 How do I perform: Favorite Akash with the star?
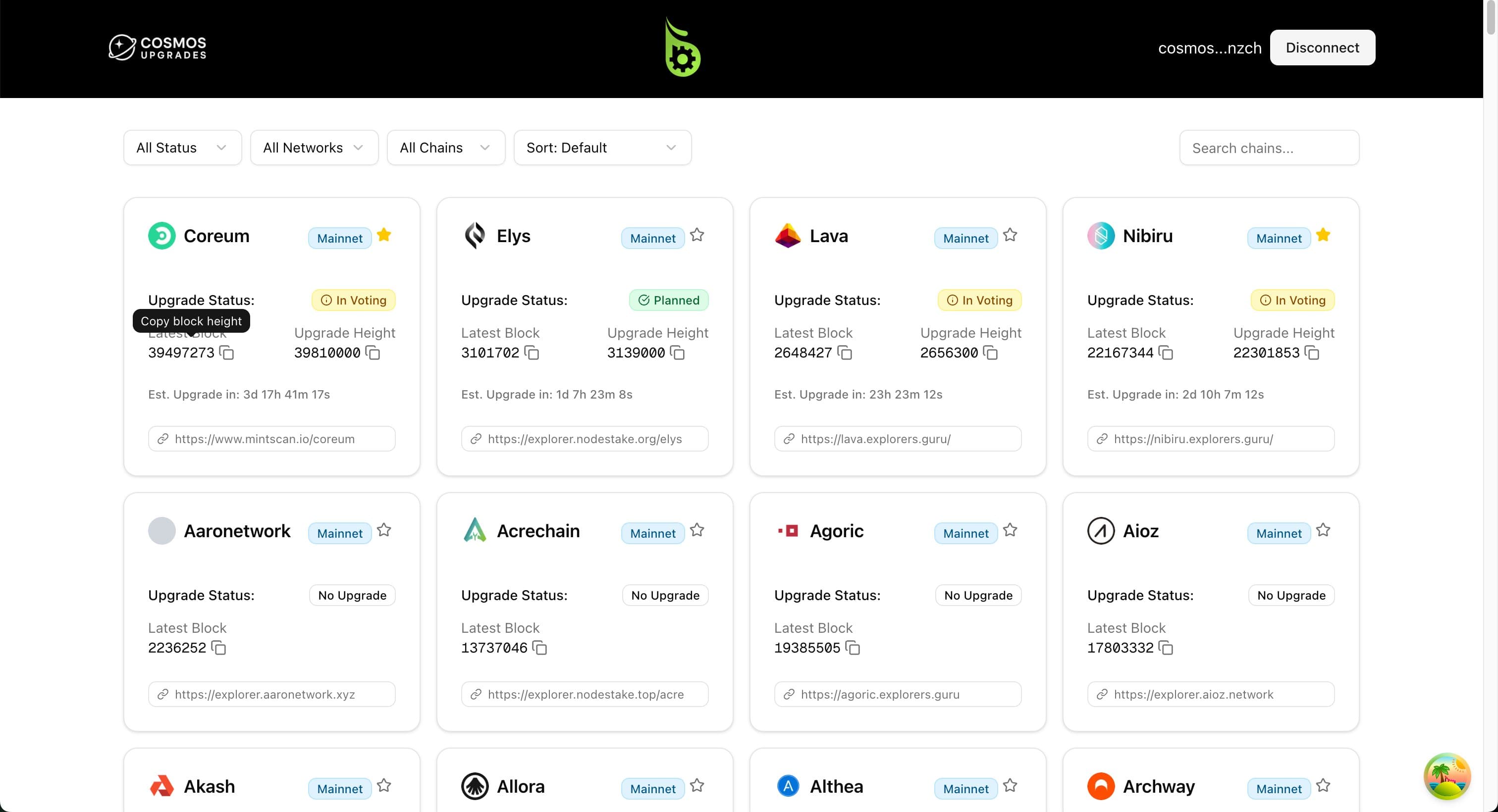tap(384, 785)
